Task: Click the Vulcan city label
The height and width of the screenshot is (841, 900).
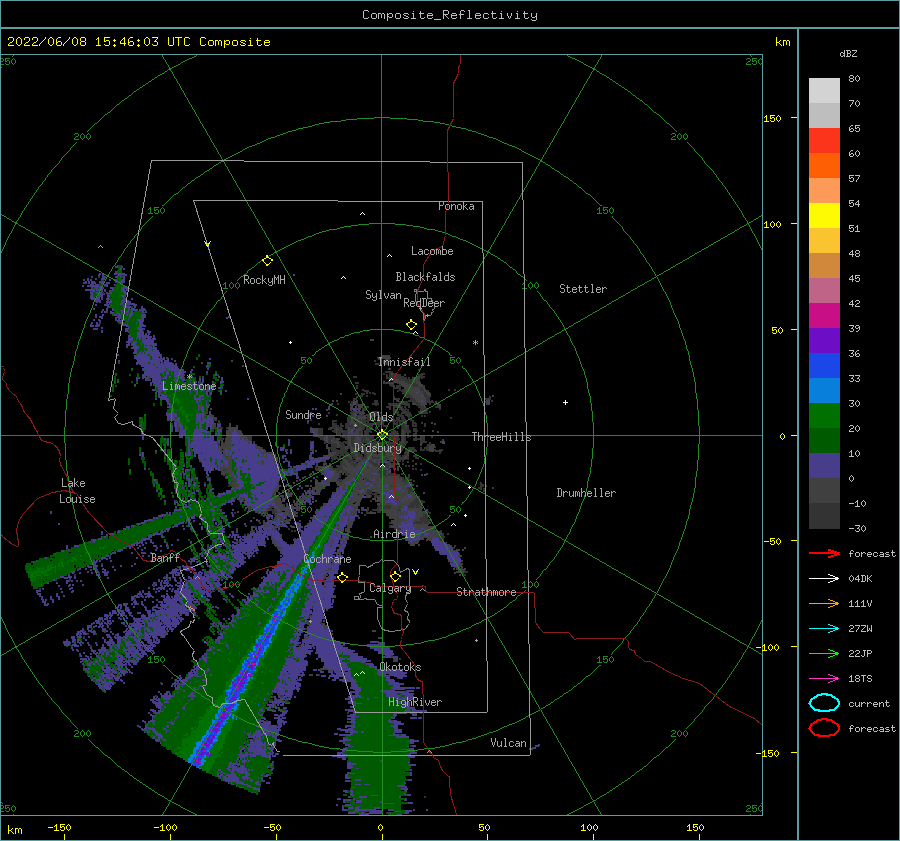Action: [x=509, y=743]
